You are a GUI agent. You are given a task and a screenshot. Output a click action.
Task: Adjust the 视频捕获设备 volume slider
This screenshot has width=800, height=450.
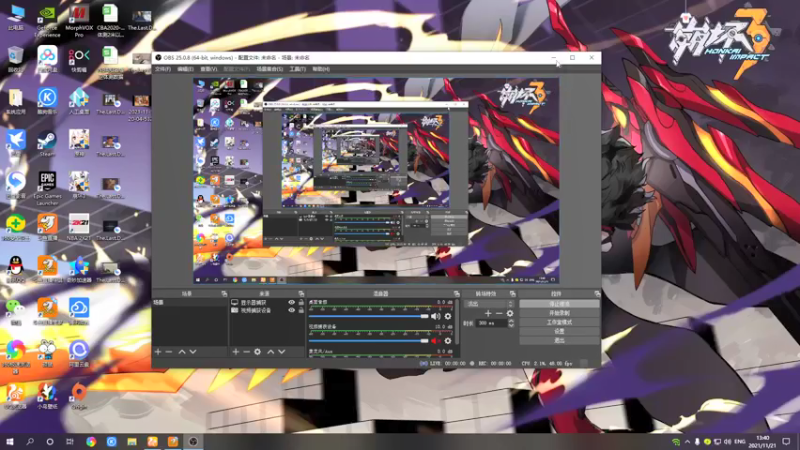(x=368, y=341)
